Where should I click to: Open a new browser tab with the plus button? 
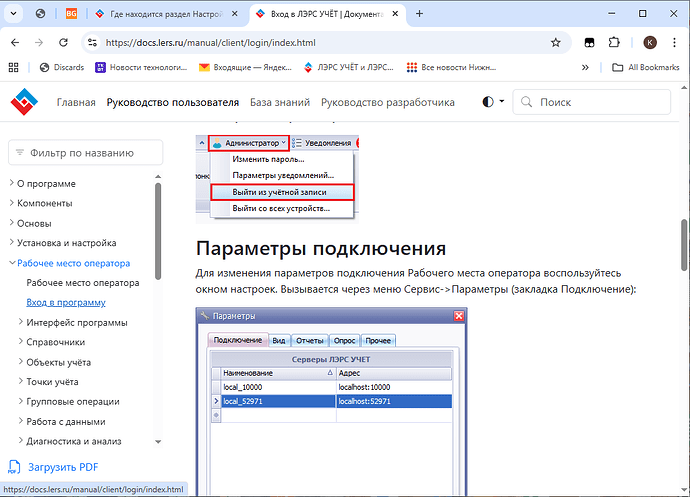(419, 15)
